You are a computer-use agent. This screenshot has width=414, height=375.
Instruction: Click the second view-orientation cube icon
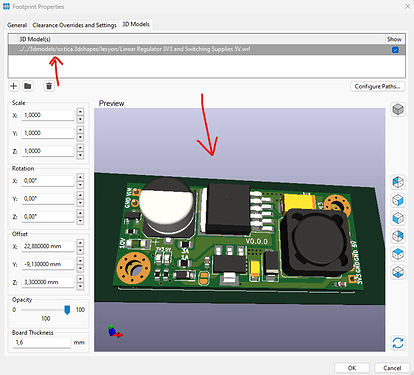point(398,200)
